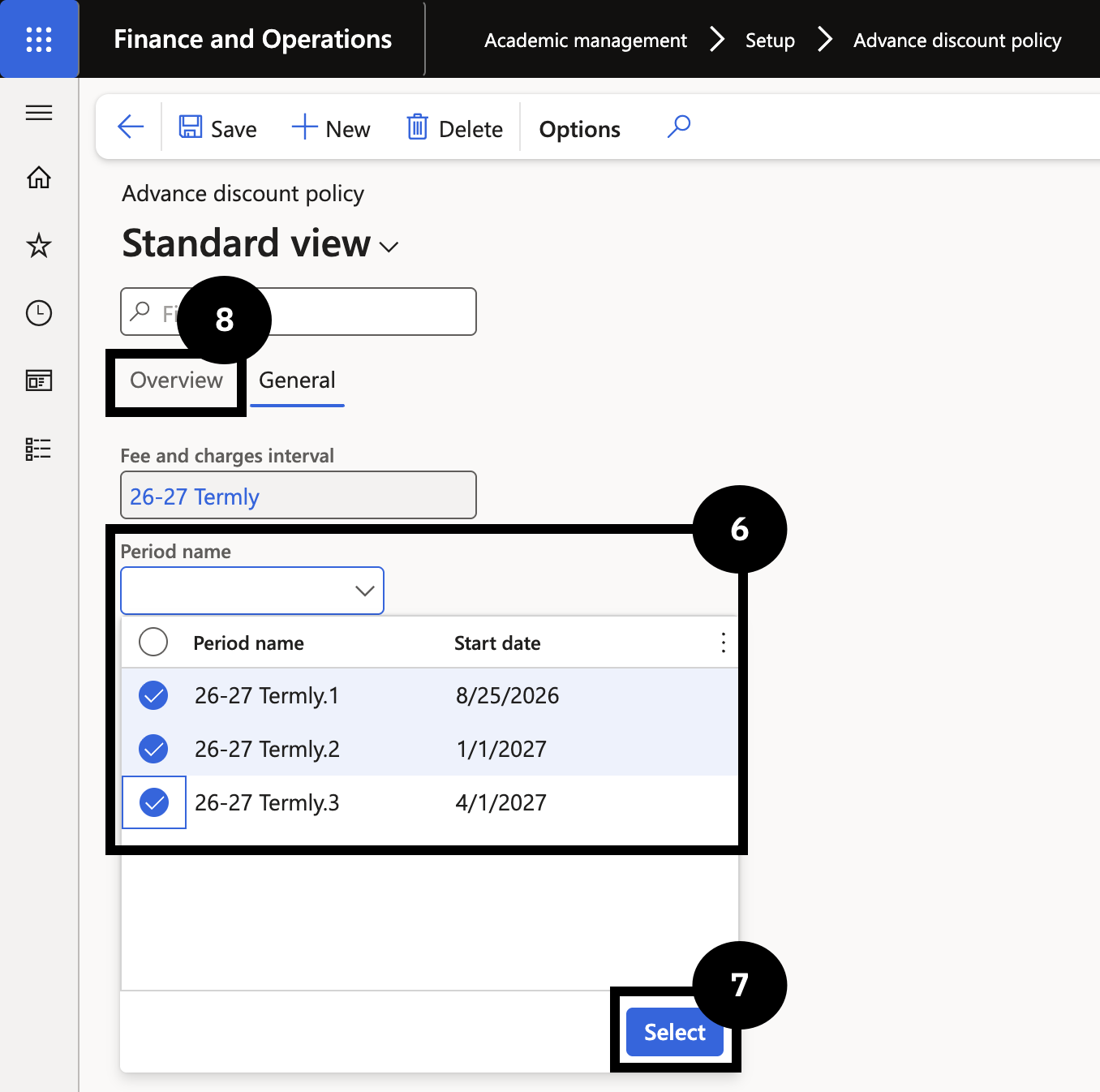Click Finance and Operations title

[252, 39]
